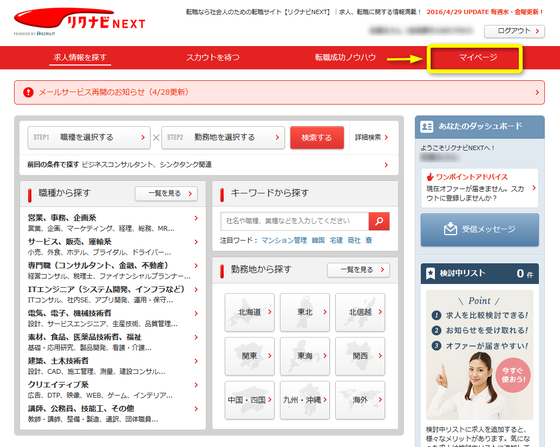Click the 検討中リスト bookmark star icon
This screenshot has height=447, width=560.
click(x=430, y=273)
